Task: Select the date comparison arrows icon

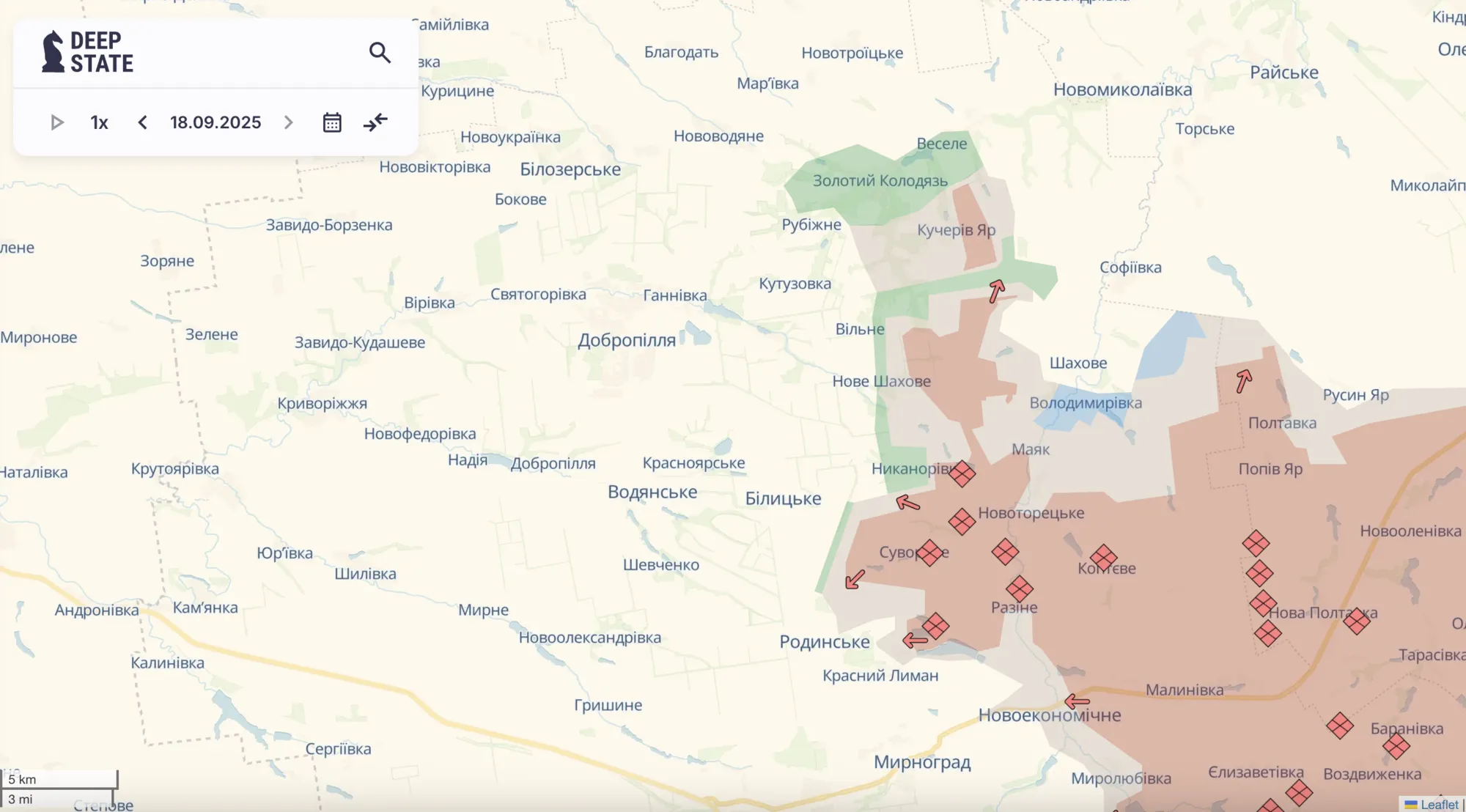Action: [x=375, y=122]
